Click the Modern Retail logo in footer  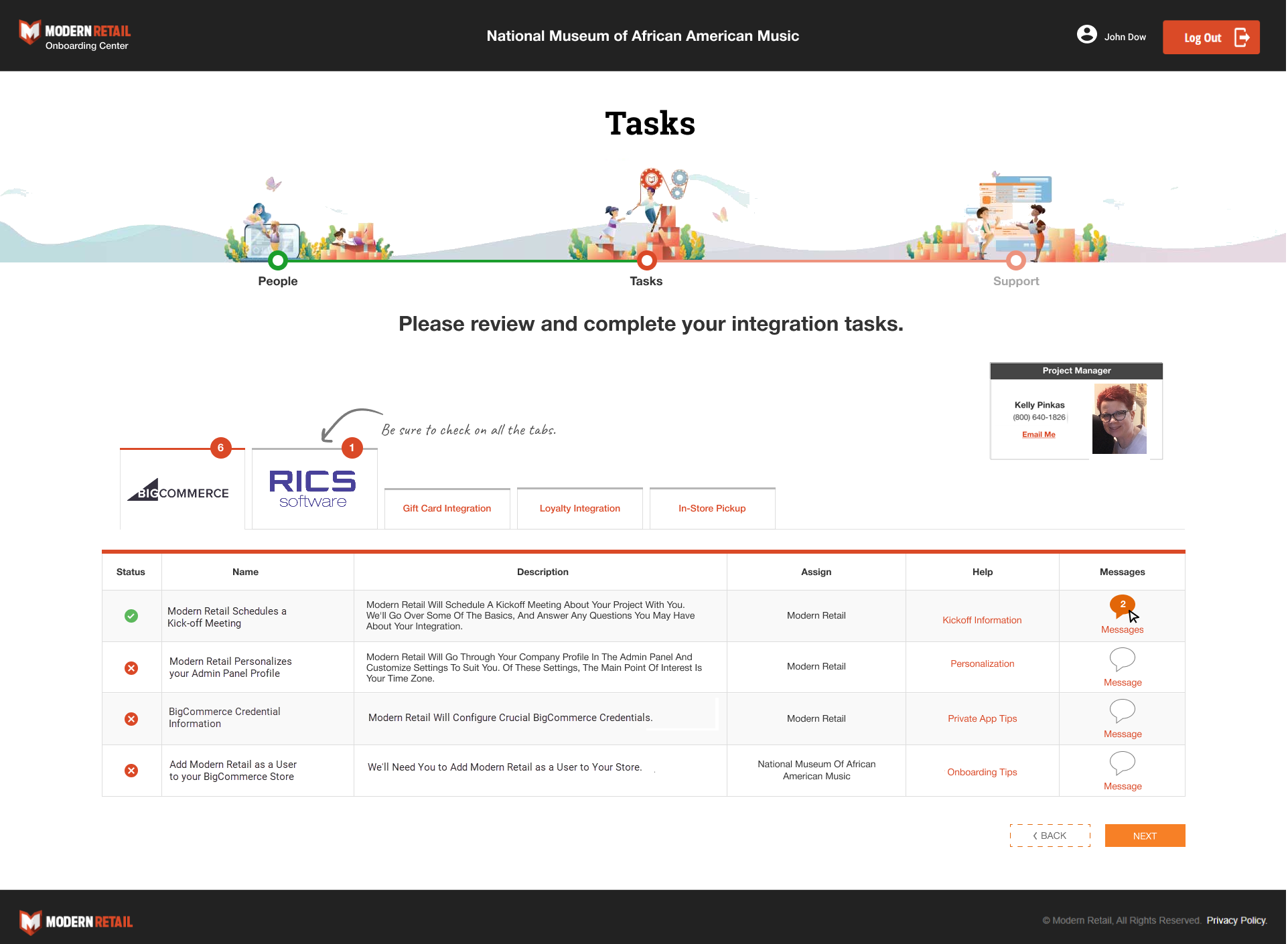(x=75, y=922)
